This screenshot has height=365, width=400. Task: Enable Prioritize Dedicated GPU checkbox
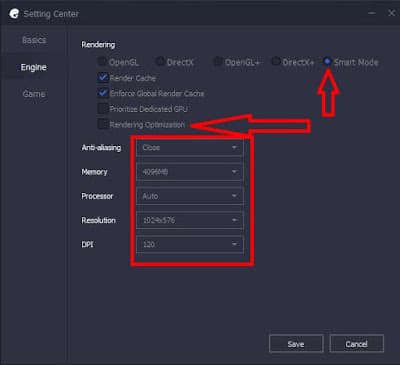click(103, 109)
